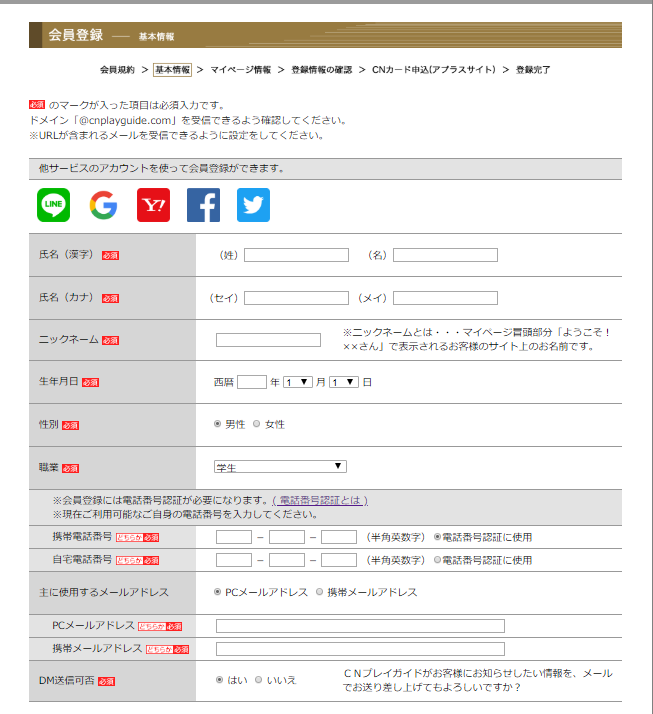This screenshot has height=714, width=653.
Task: Use home phone for 電話番号認証
Action: 437,560
